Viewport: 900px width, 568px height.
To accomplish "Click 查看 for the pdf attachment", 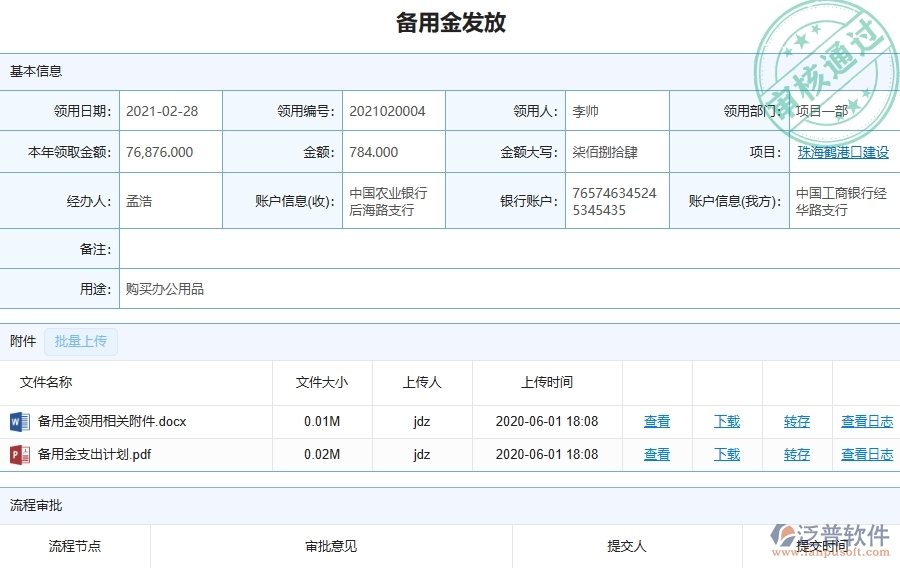I will pos(657,455).
